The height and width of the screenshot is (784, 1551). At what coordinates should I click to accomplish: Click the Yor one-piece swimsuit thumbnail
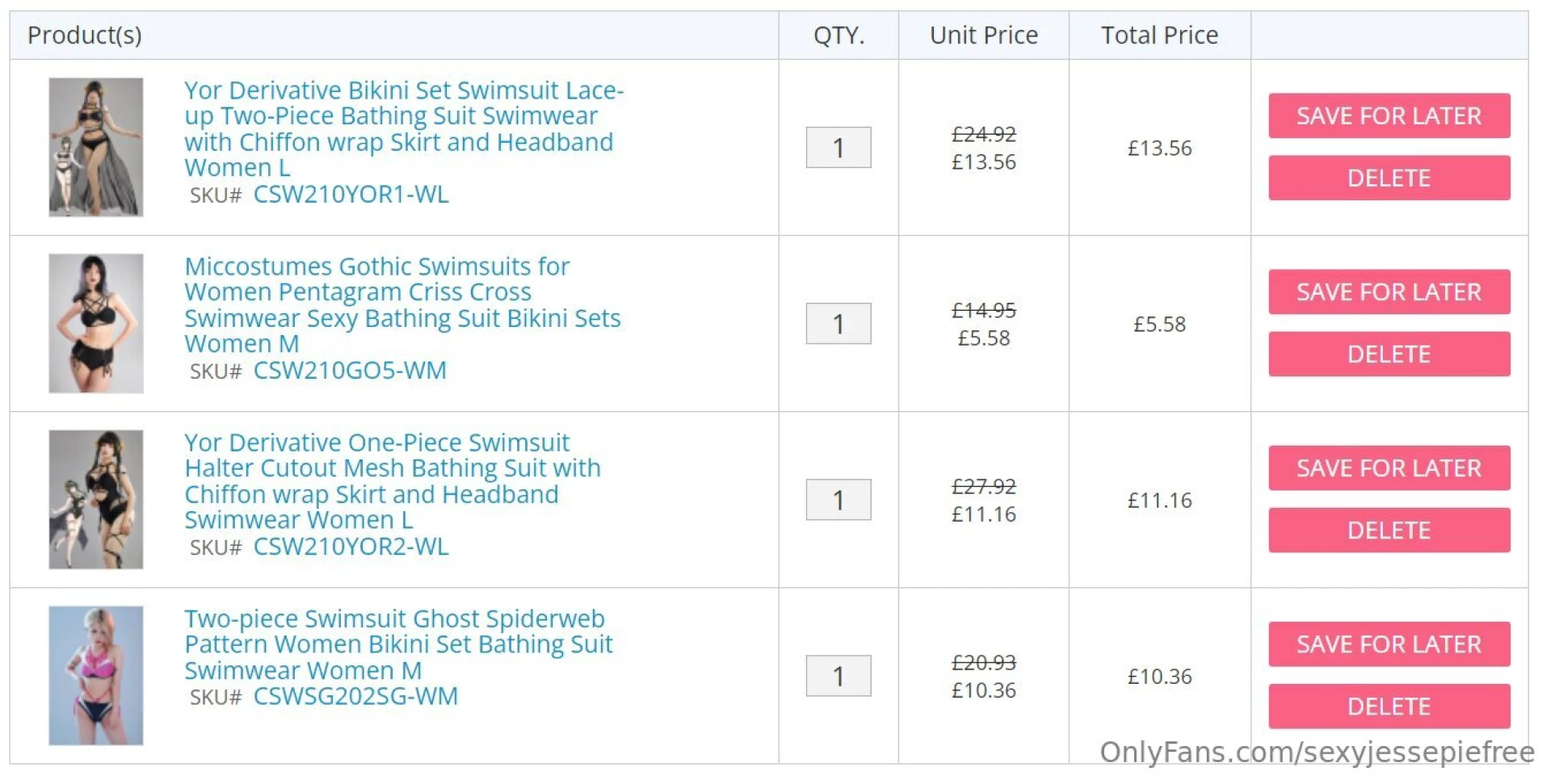point(96,499)
